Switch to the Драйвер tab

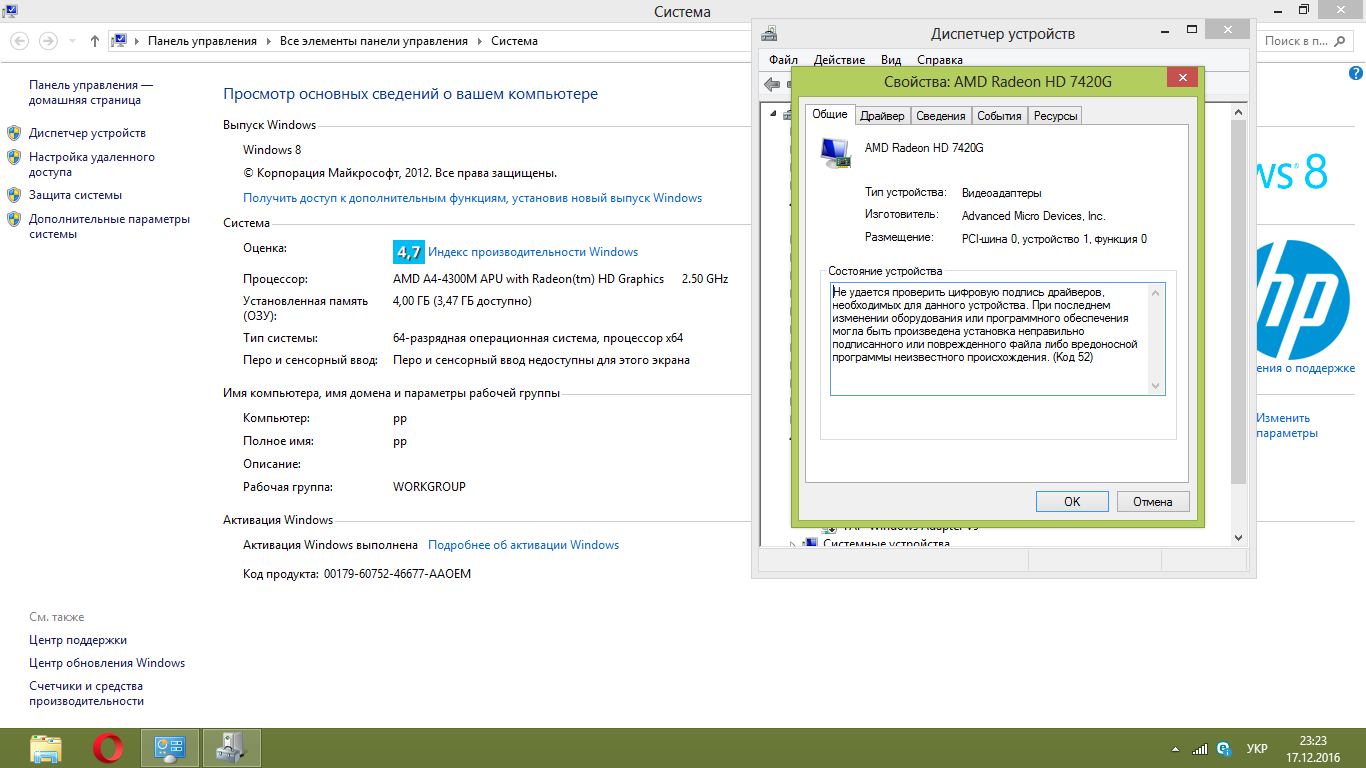(882, 116)
